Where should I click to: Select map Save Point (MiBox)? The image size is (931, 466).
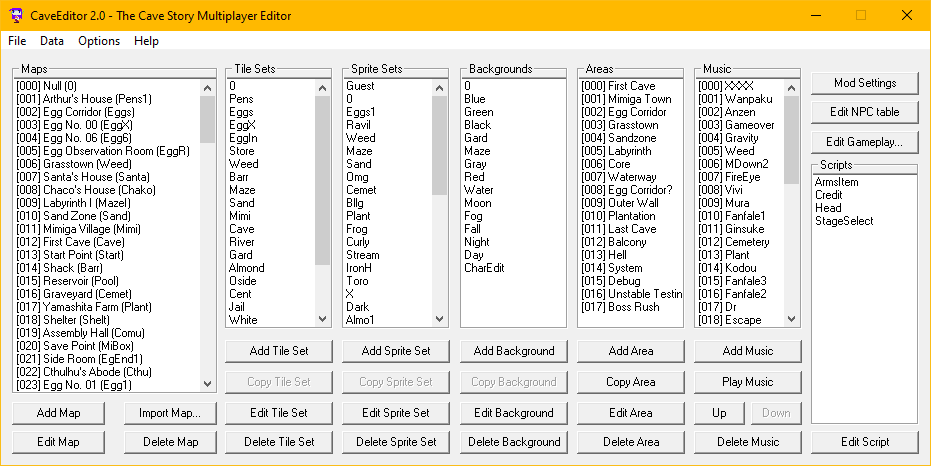point(75,346)
